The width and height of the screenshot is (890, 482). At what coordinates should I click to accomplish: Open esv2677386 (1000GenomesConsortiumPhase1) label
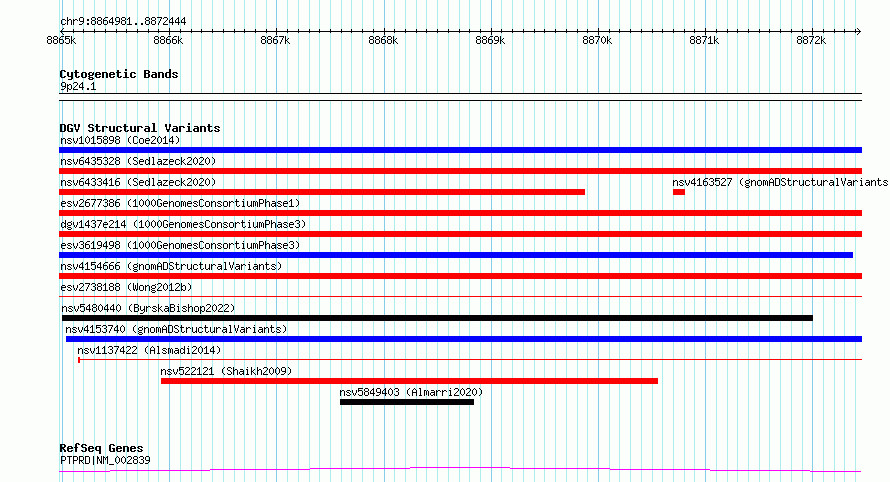[x=180, y=203]
